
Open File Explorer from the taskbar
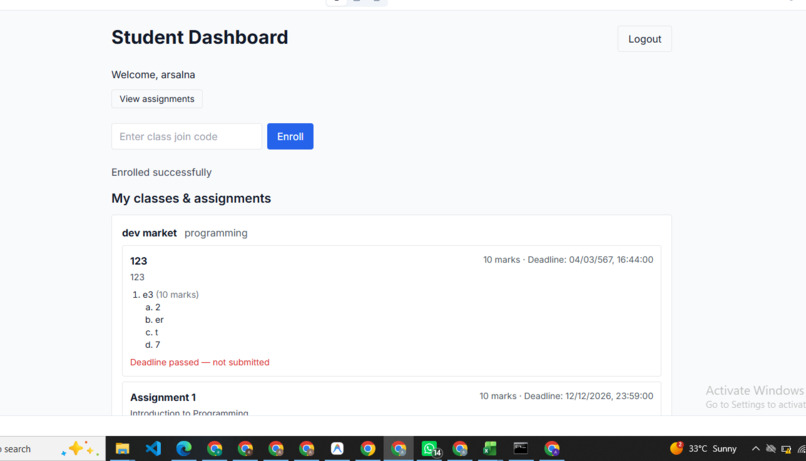pos(122,449)
